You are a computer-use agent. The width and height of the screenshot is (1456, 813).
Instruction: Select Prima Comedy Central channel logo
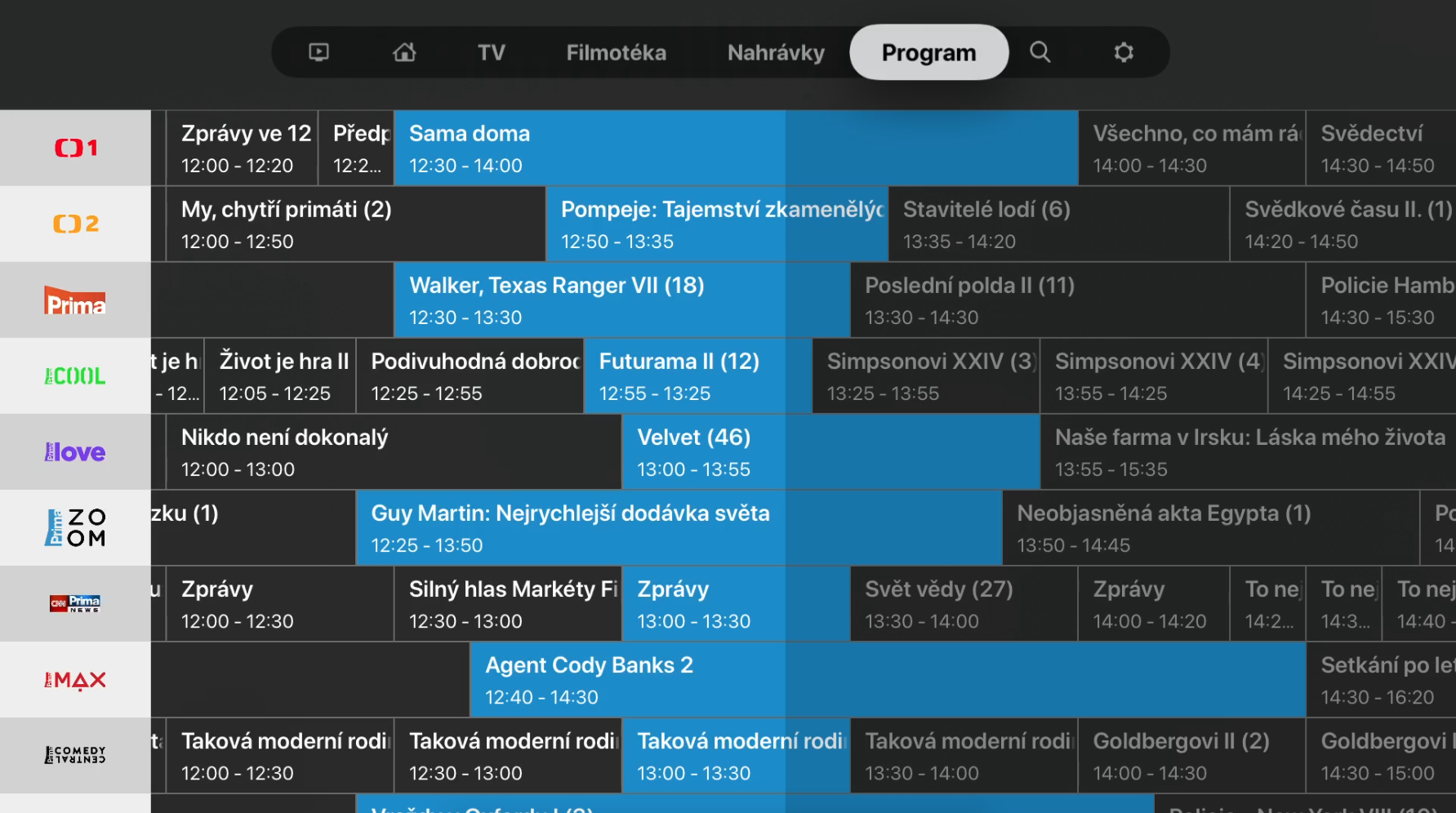click(75, 755)
